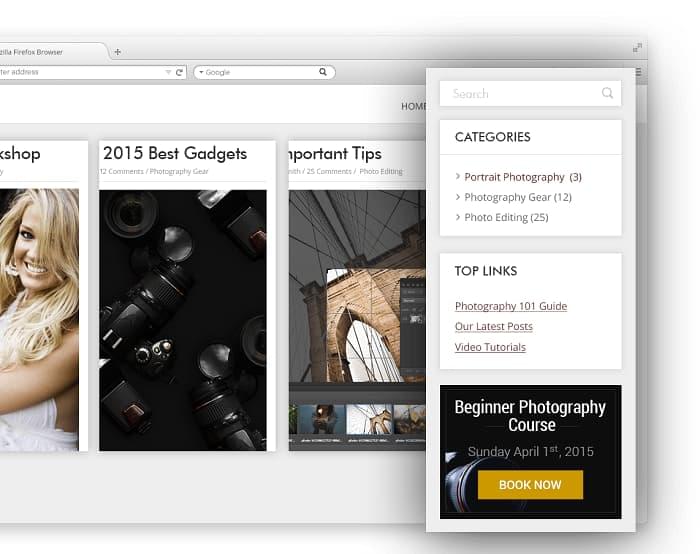Image resolution: width=700 pixels, height=554 pixels.
Task: Expand the Portrait Photography category chevron
Action: tap(458, 177)
